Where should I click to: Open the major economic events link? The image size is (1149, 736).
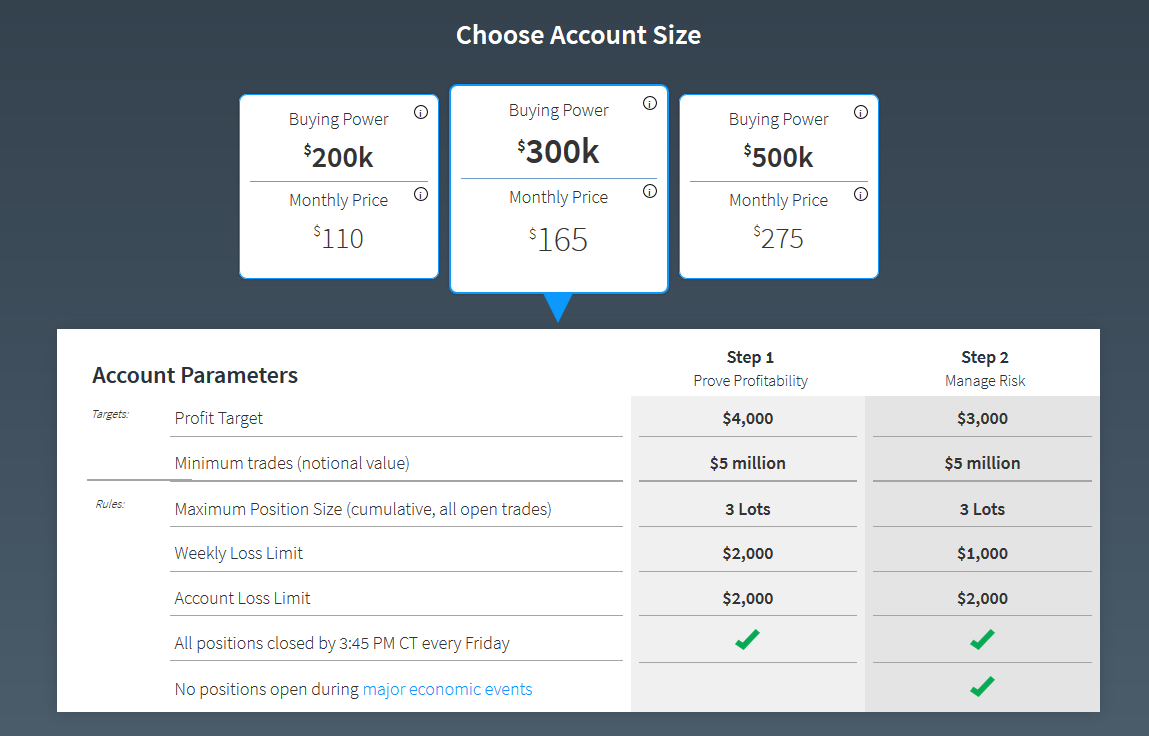(x=447, y=689)
